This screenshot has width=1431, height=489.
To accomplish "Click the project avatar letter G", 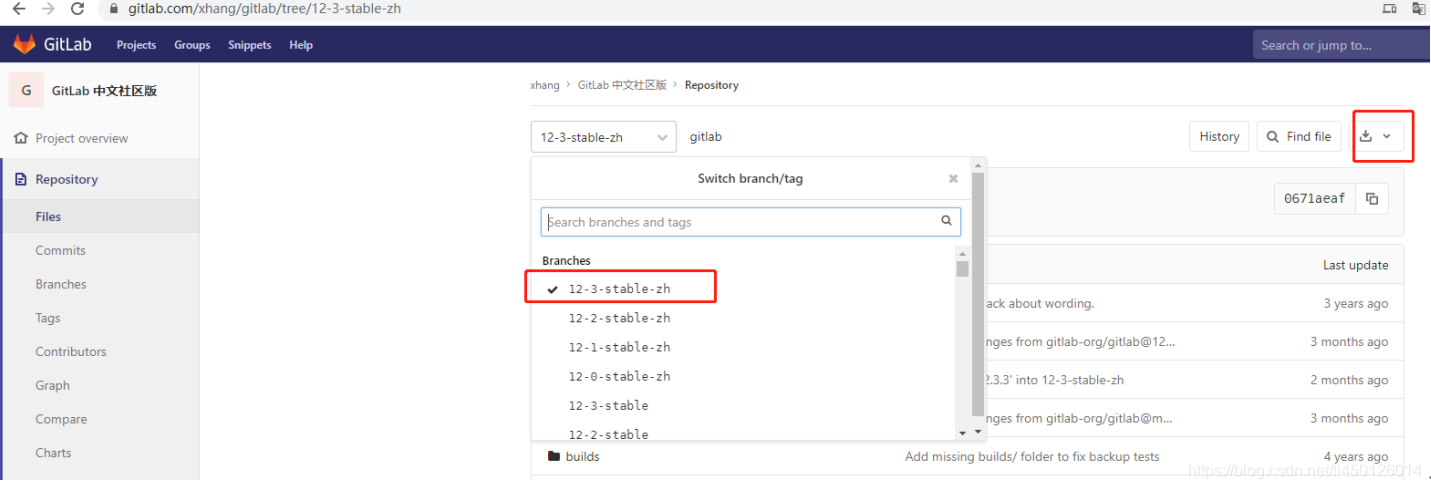I will [x=26, y=90].
